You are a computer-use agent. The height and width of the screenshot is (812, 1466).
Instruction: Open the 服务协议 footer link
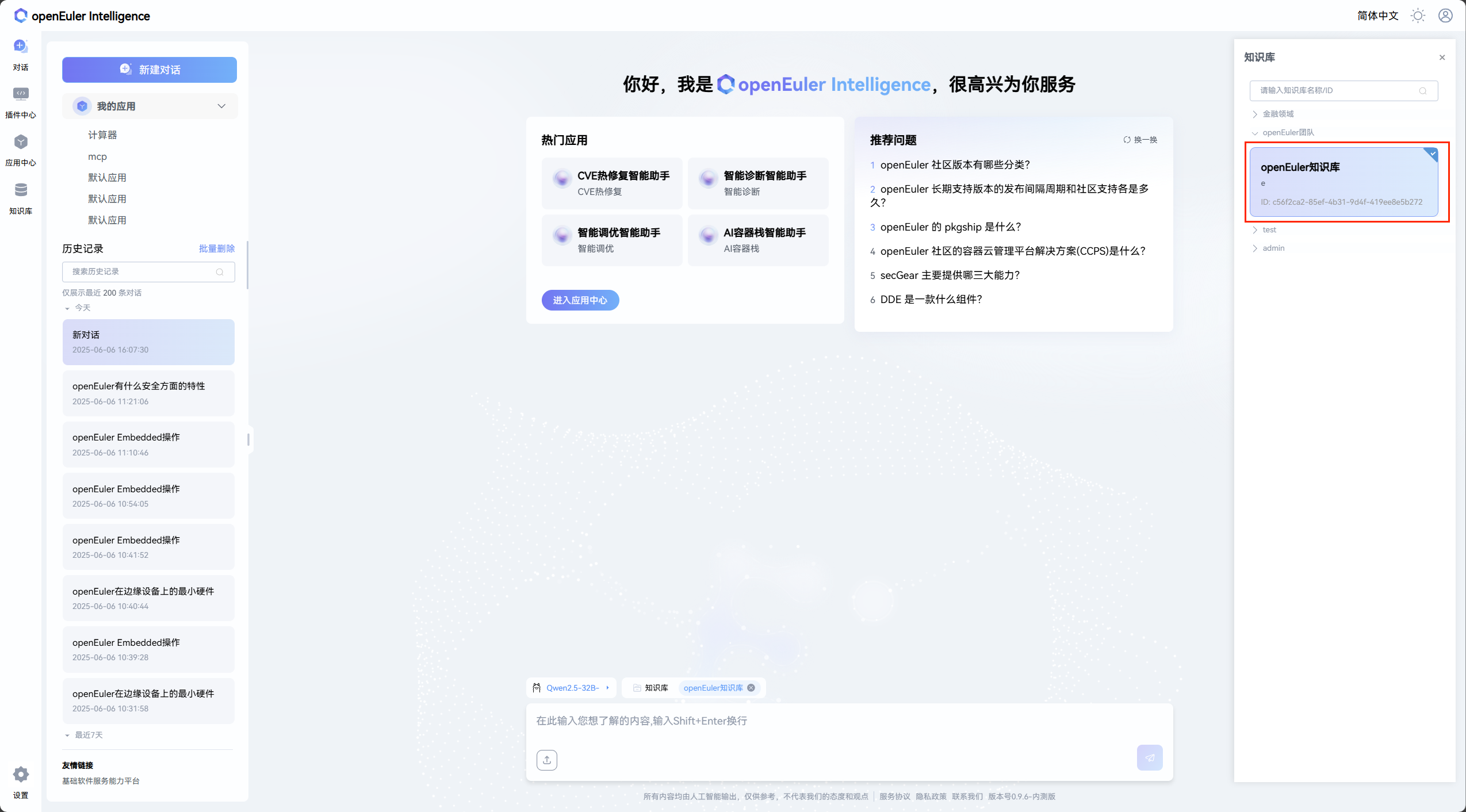[894, 796]
